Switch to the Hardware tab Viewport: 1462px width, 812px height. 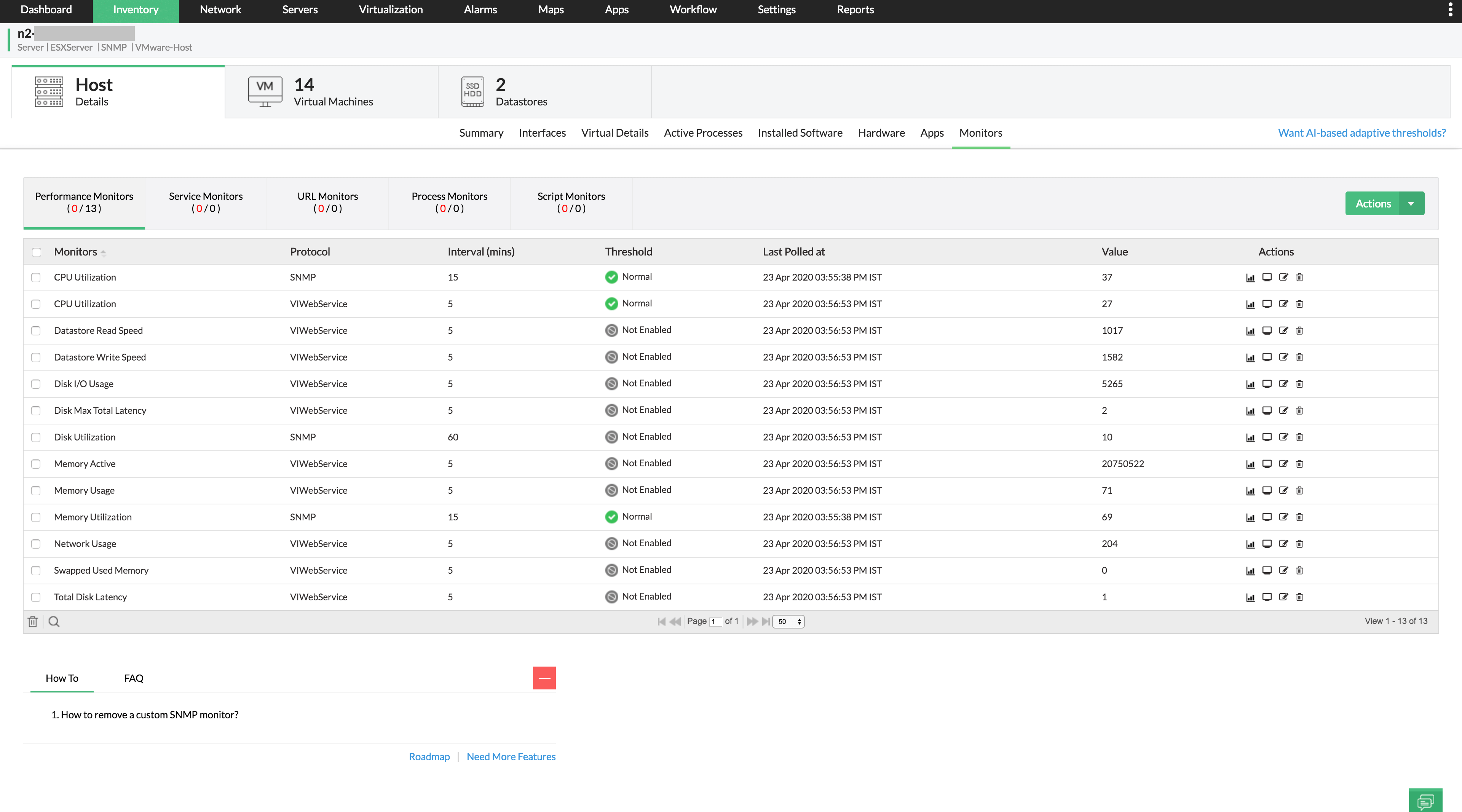coord(881,133)
